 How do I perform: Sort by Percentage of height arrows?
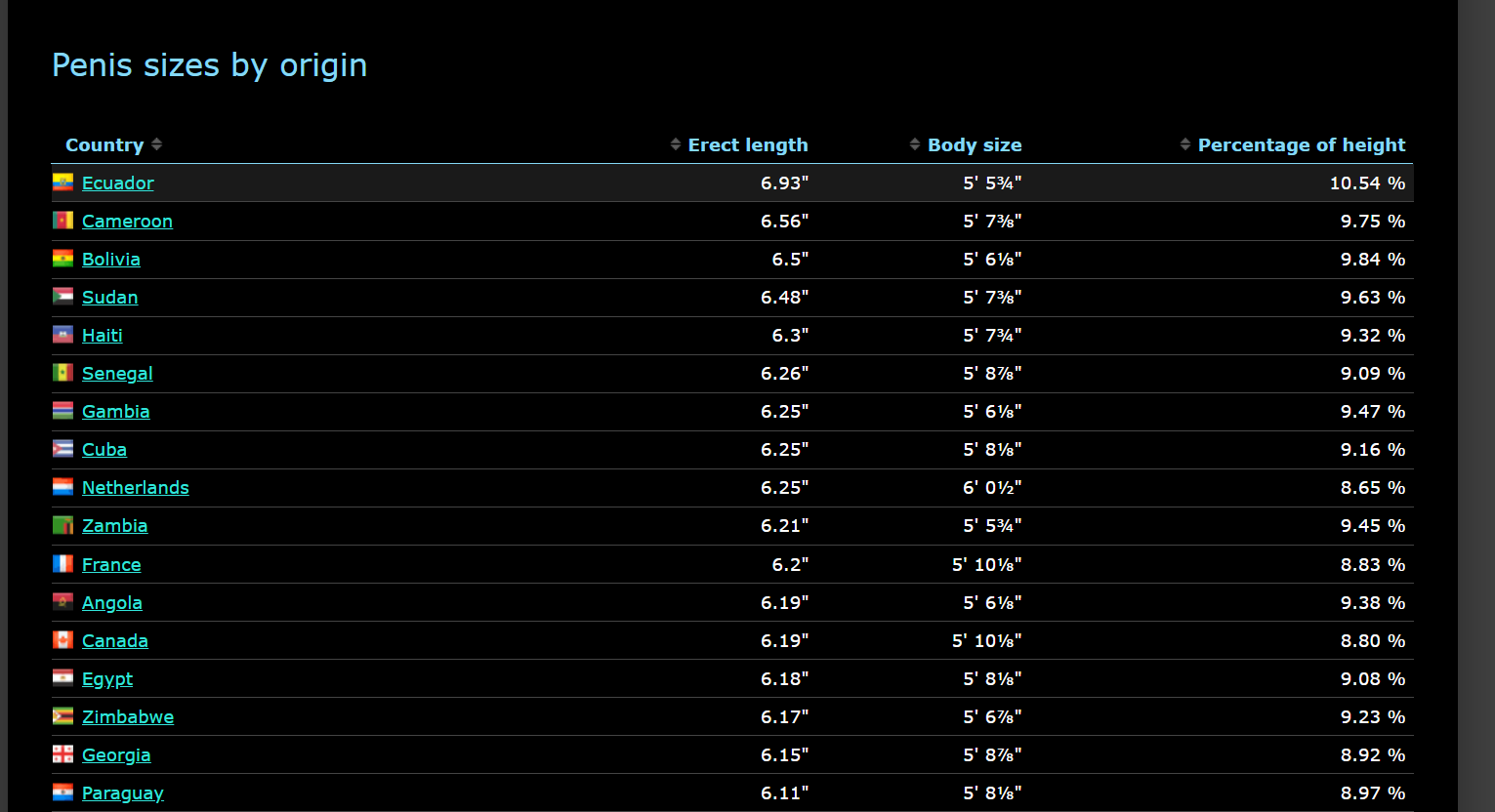pyautogui.click(x=1185, y=144)
